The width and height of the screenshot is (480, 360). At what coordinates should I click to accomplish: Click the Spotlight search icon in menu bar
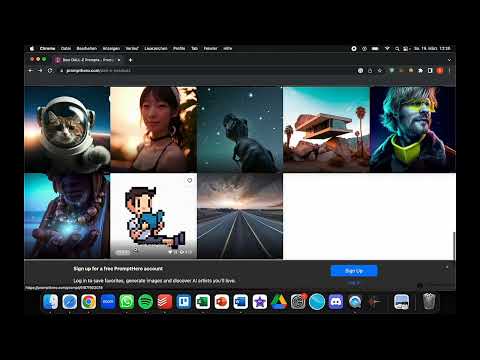(397, 49)
